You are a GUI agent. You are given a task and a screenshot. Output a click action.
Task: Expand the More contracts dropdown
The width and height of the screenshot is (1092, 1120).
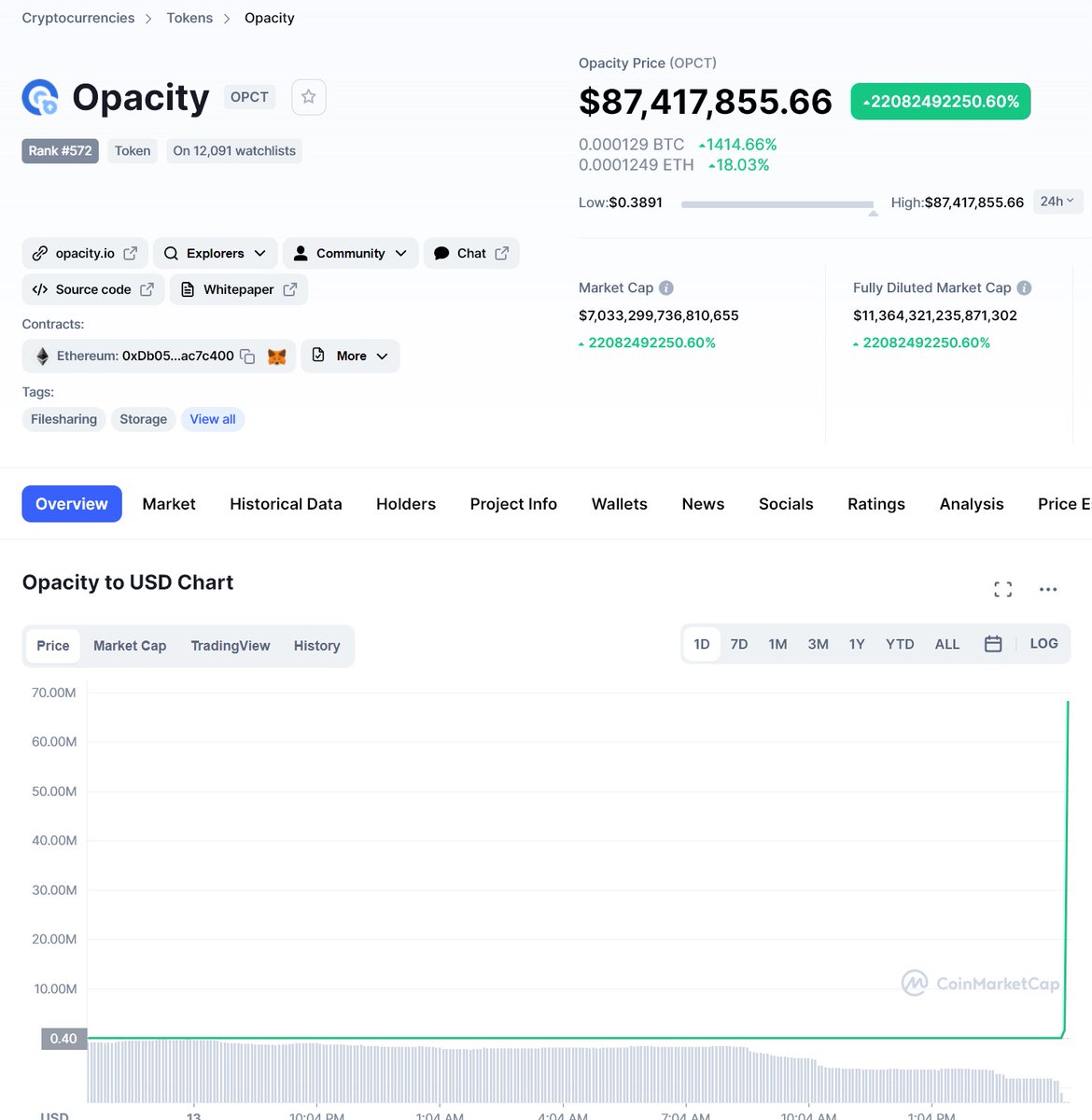350,356
